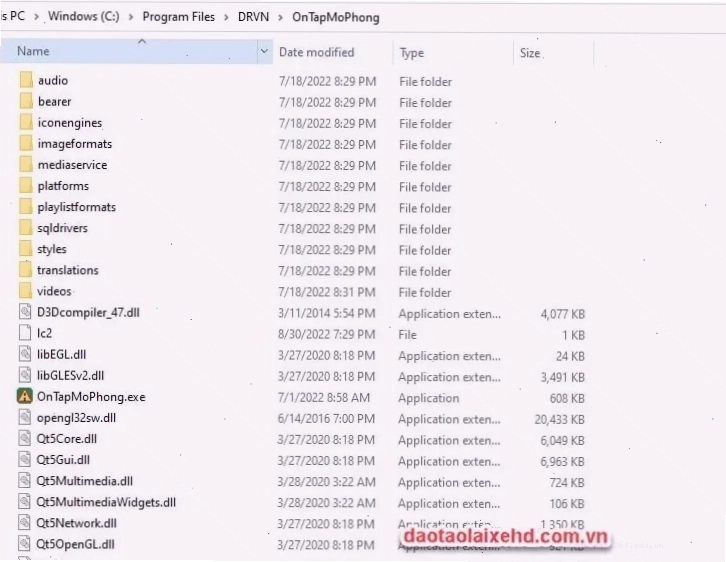Select the libEGL.dll file icon

click(25, 354)
